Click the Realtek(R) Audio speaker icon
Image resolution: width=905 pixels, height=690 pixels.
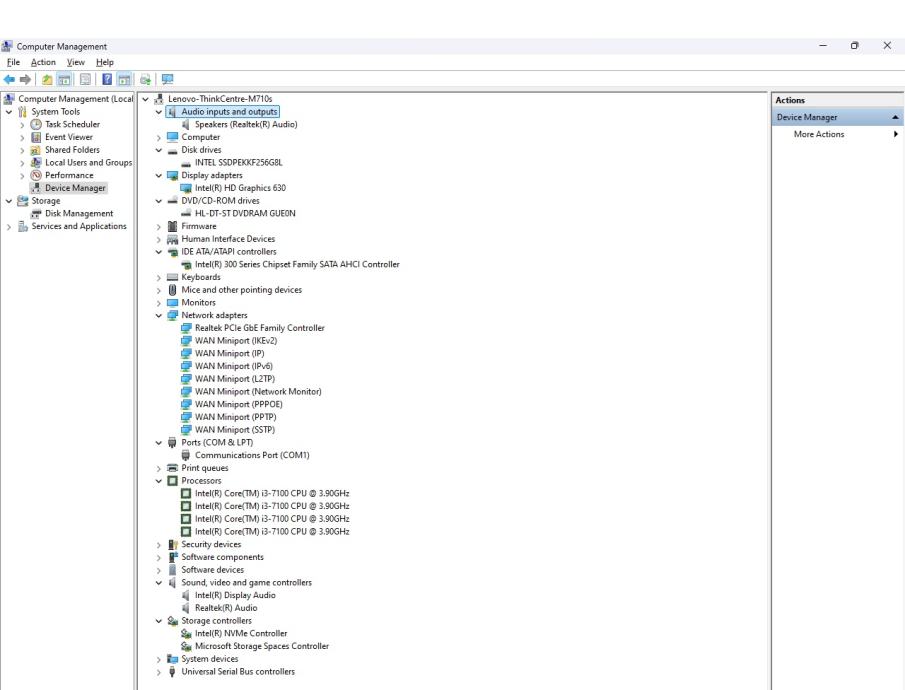(x=186, y=608)
